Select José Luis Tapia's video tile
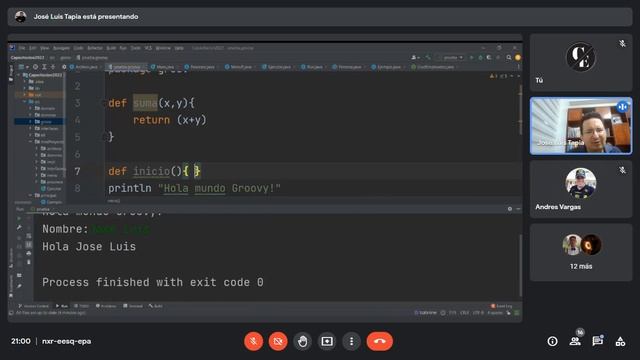The image size is (640, 360). 581,126
